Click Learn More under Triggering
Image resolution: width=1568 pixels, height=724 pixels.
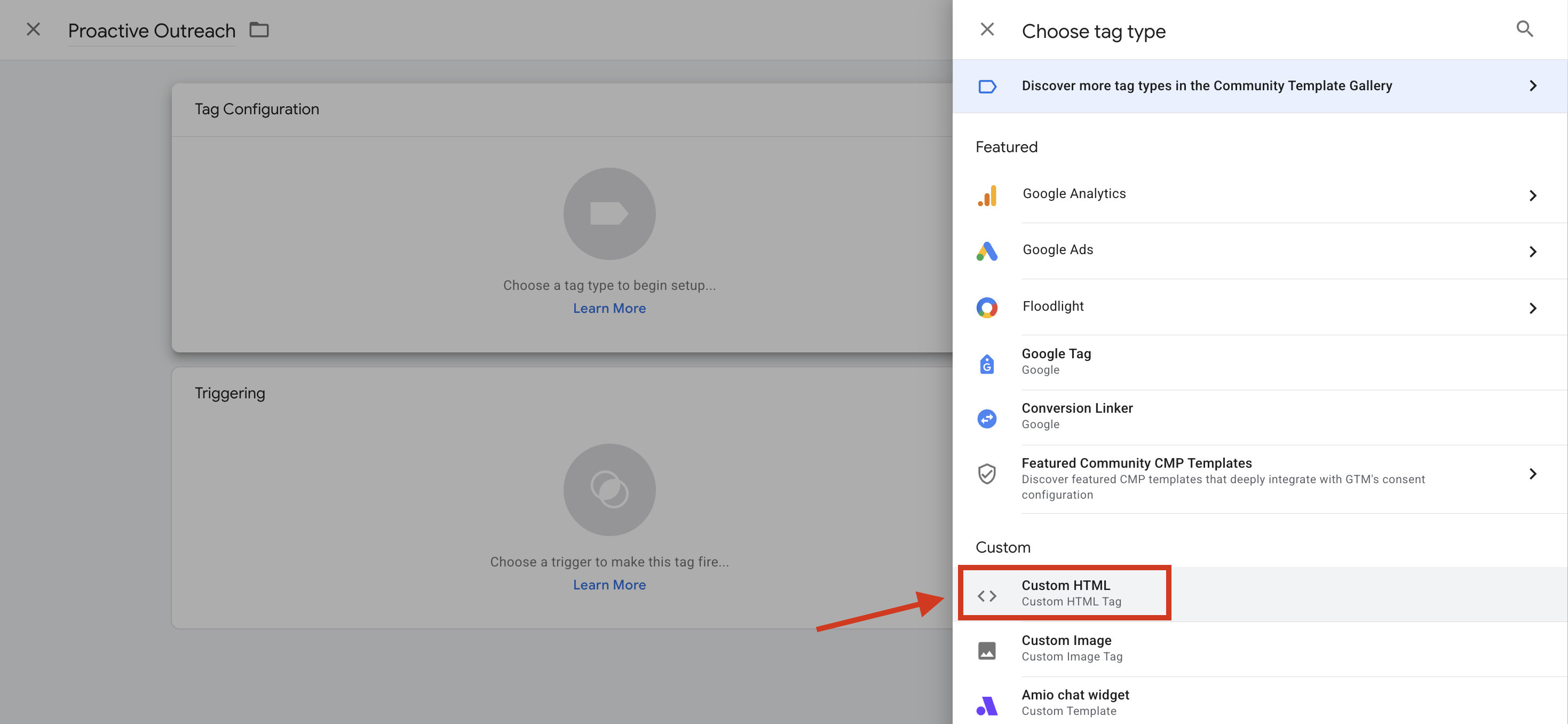(x=609, y=585)
